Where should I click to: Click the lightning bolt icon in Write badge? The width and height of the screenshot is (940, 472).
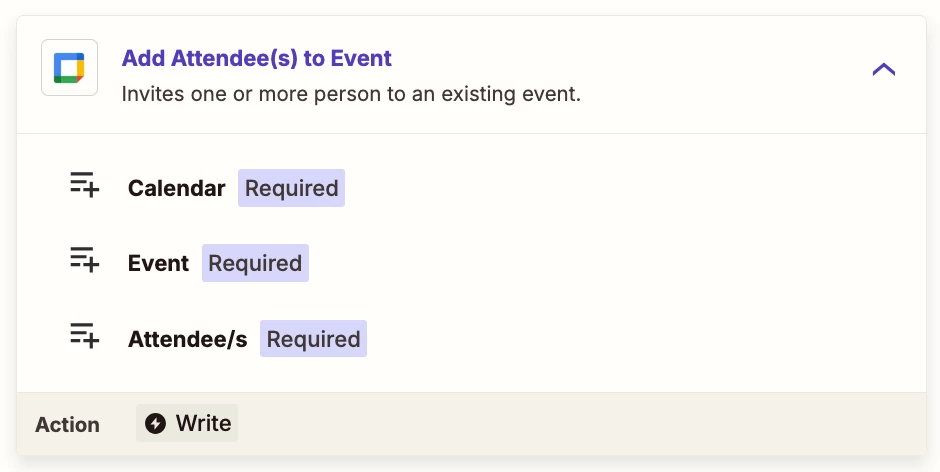(155, 423)
